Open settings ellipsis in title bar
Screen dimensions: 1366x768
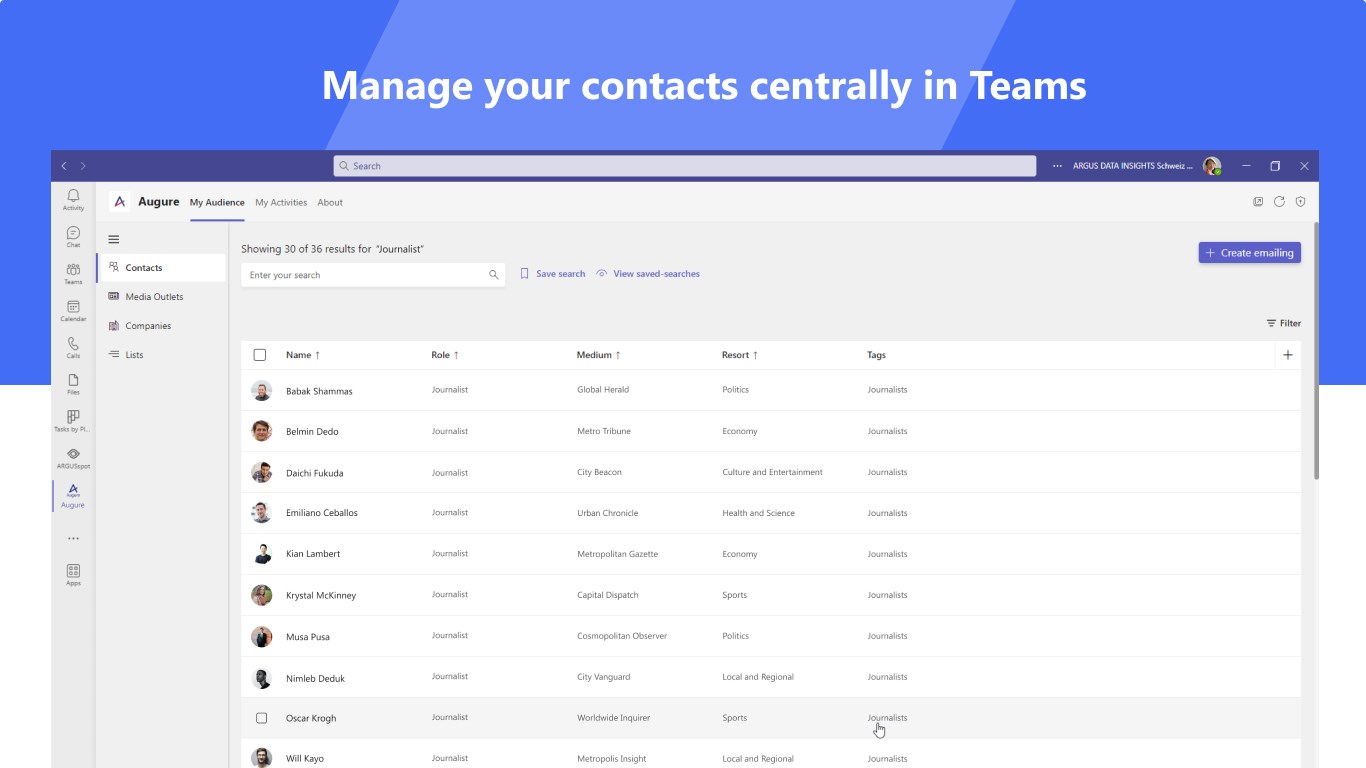[1057, 166]
